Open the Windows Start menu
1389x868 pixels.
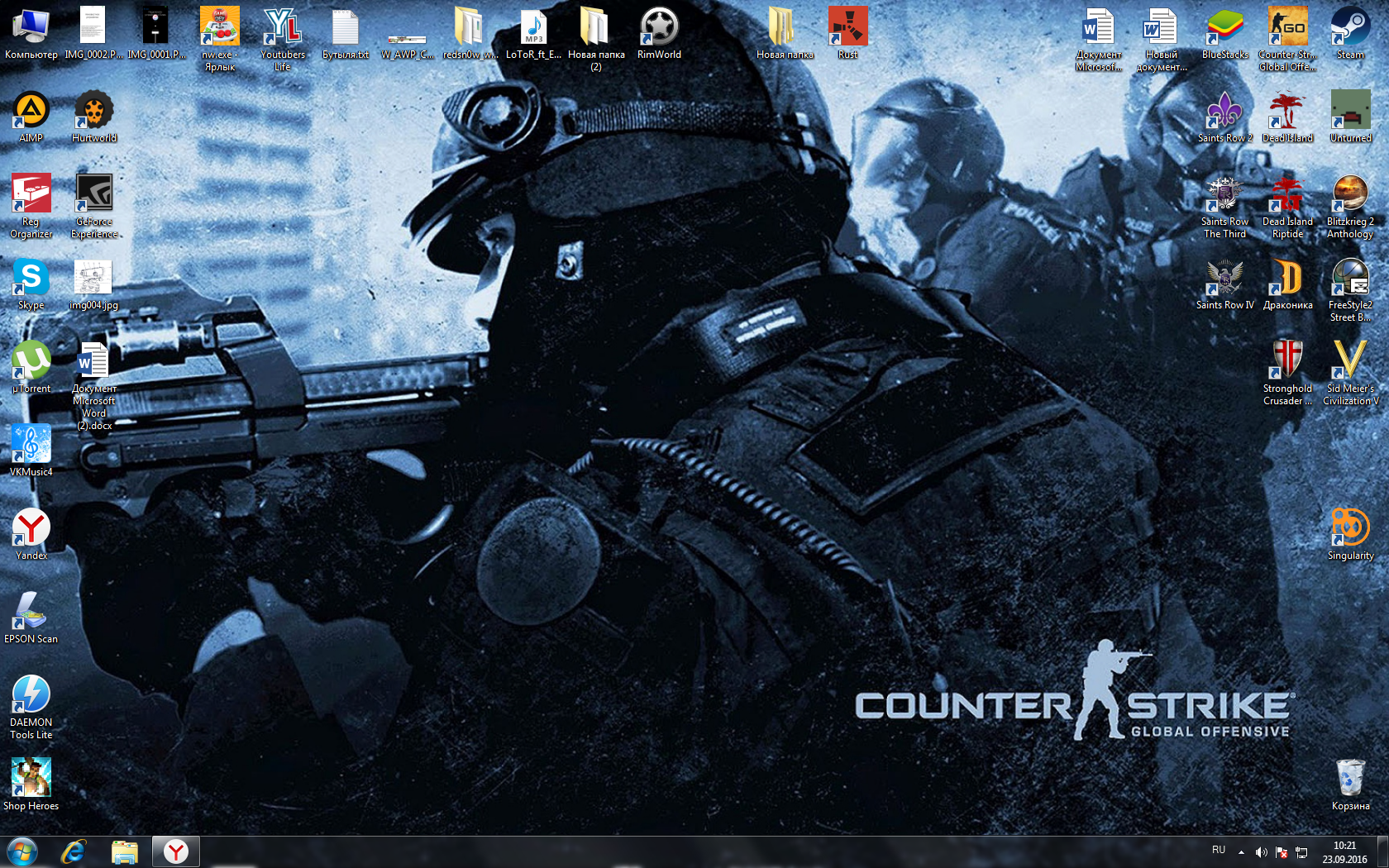(x=22, y=851)
